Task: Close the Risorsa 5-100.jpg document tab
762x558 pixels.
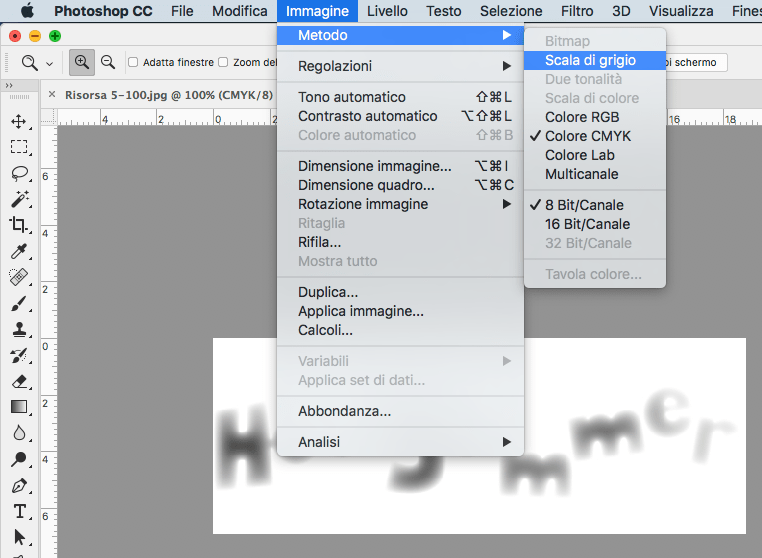Action: click(52, 94)
